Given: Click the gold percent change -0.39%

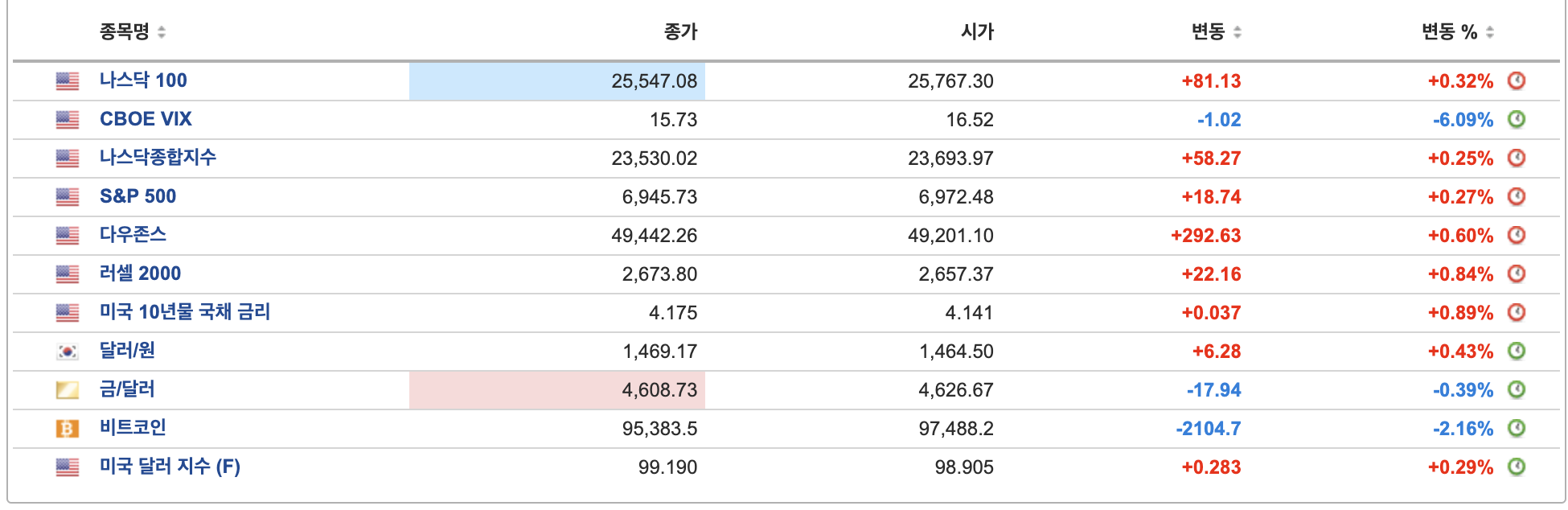Looking at the screenshot, I should [x=1463, y=390].
